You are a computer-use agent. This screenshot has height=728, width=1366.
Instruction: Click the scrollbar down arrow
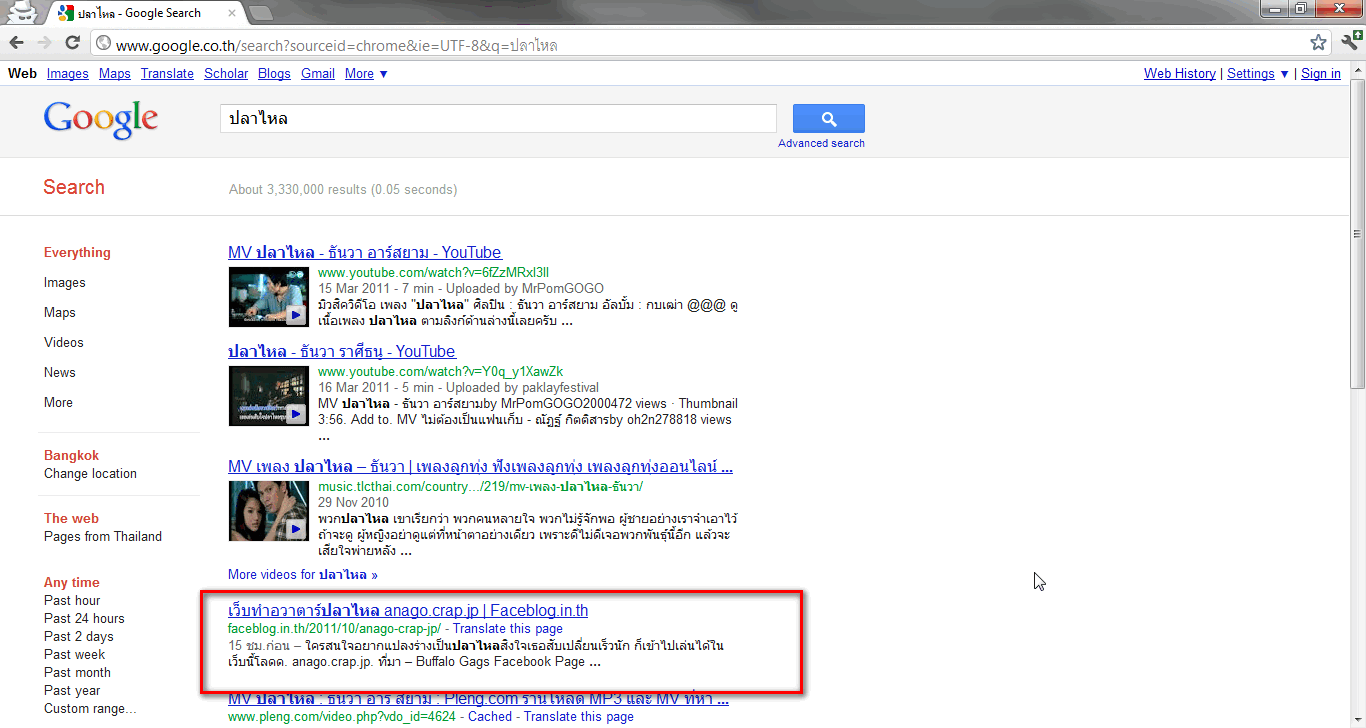1357,719
